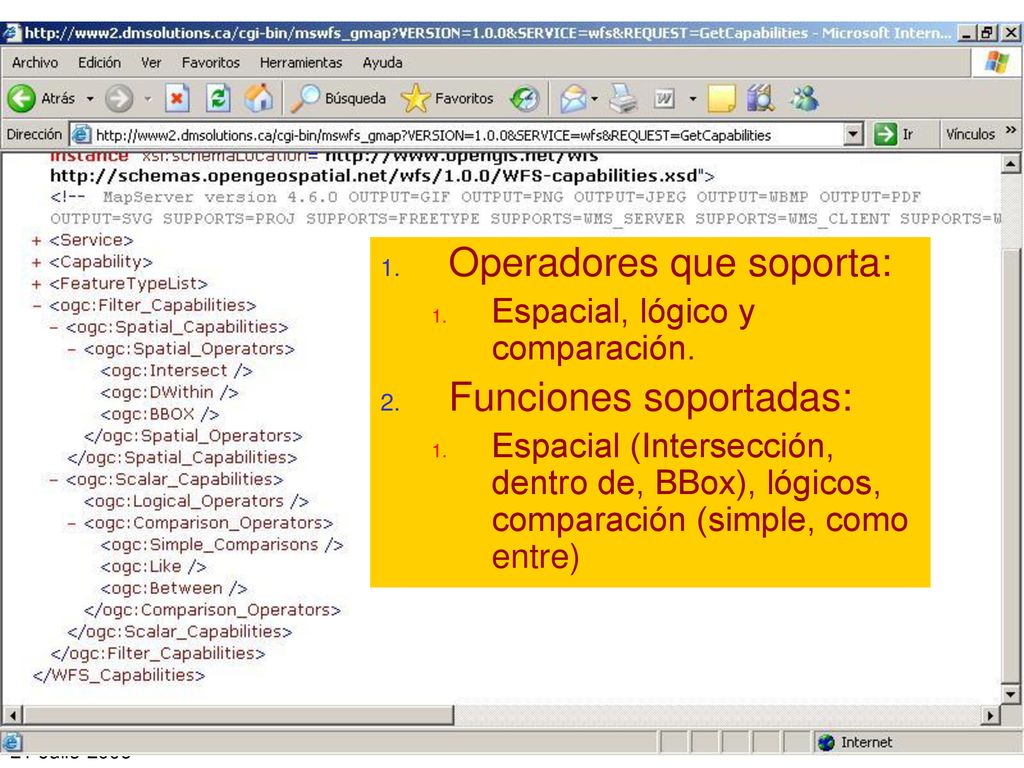Edit page with Word icon
The image size is (1024, 768).
(664, 99)
